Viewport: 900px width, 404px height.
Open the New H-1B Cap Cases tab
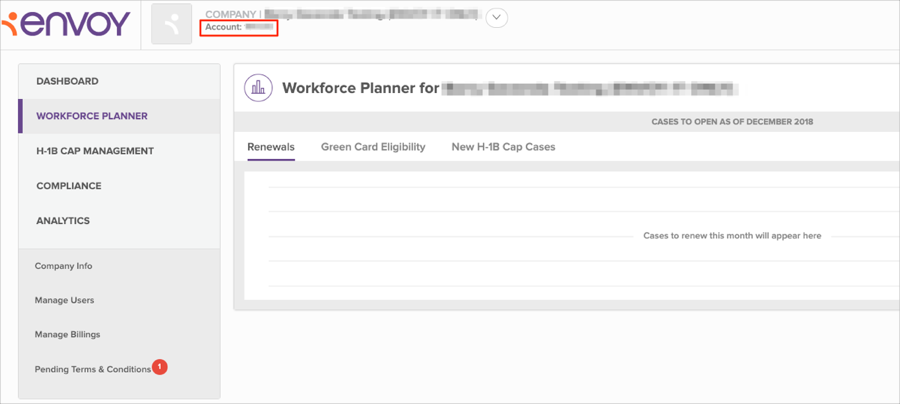click(x=503, y=147)
